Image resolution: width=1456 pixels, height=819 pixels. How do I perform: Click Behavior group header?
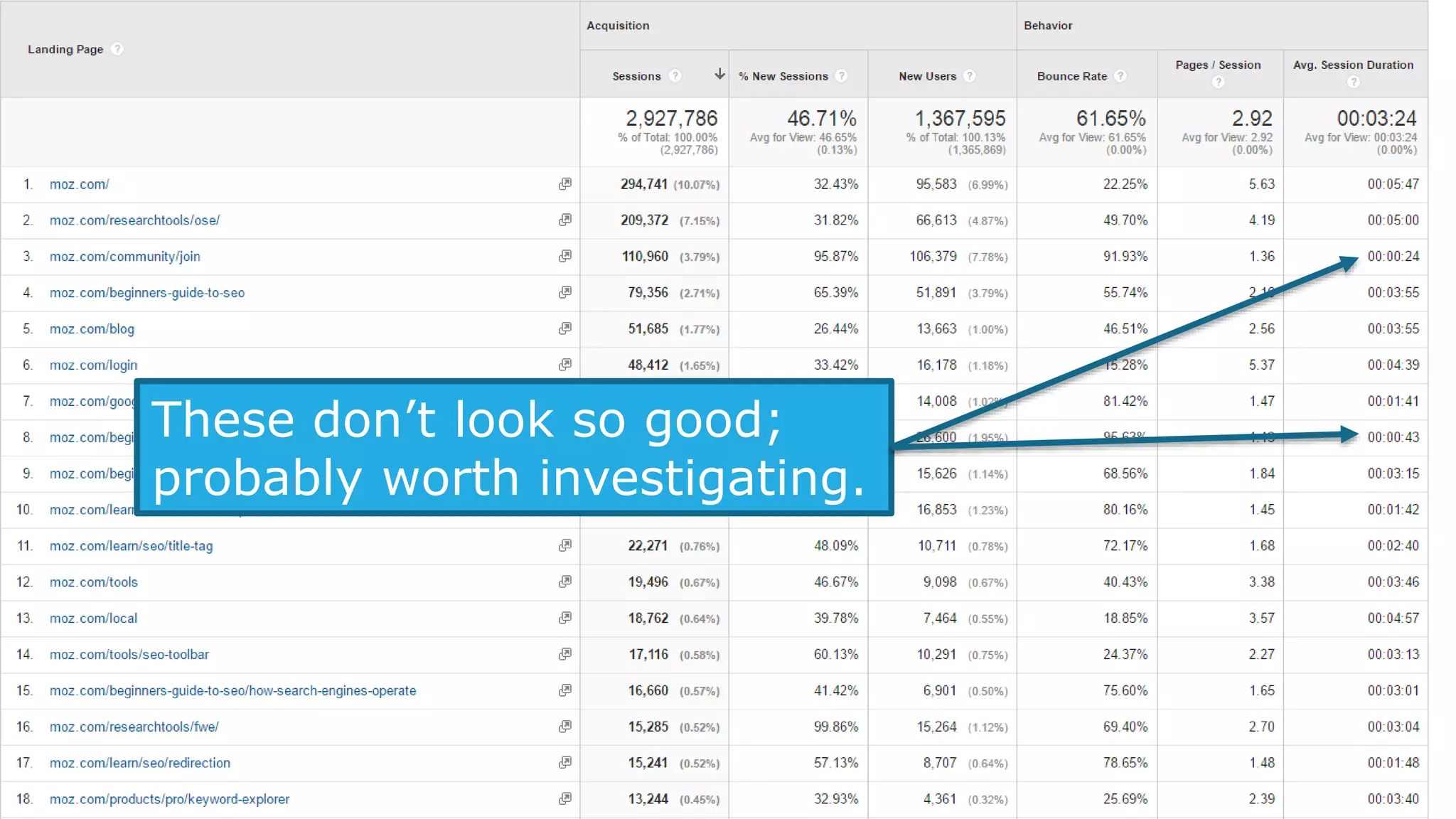(x=1048, y=26)
